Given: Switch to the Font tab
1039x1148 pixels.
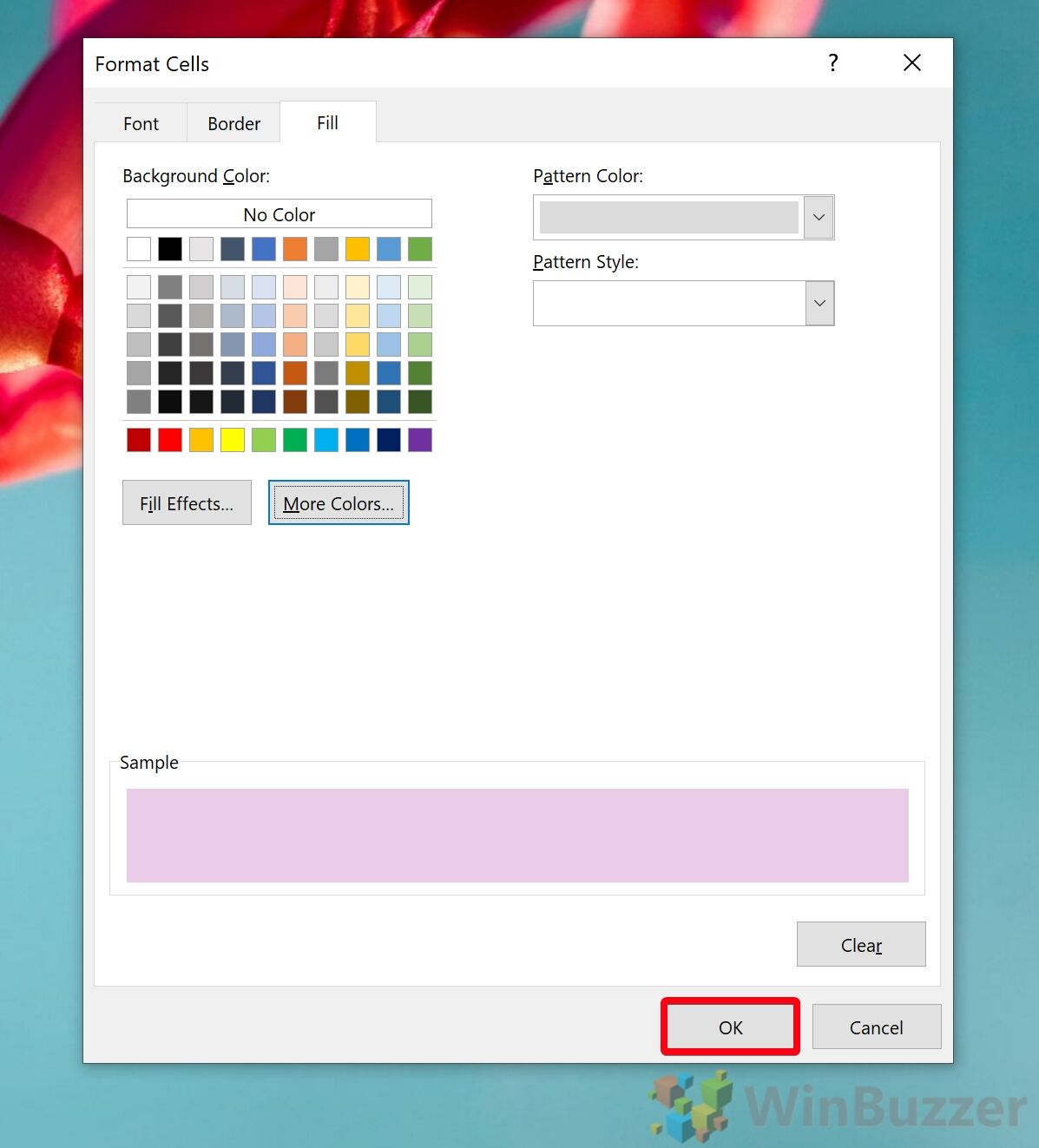Looking at the screenshot, I should click(x=140, y=123).
